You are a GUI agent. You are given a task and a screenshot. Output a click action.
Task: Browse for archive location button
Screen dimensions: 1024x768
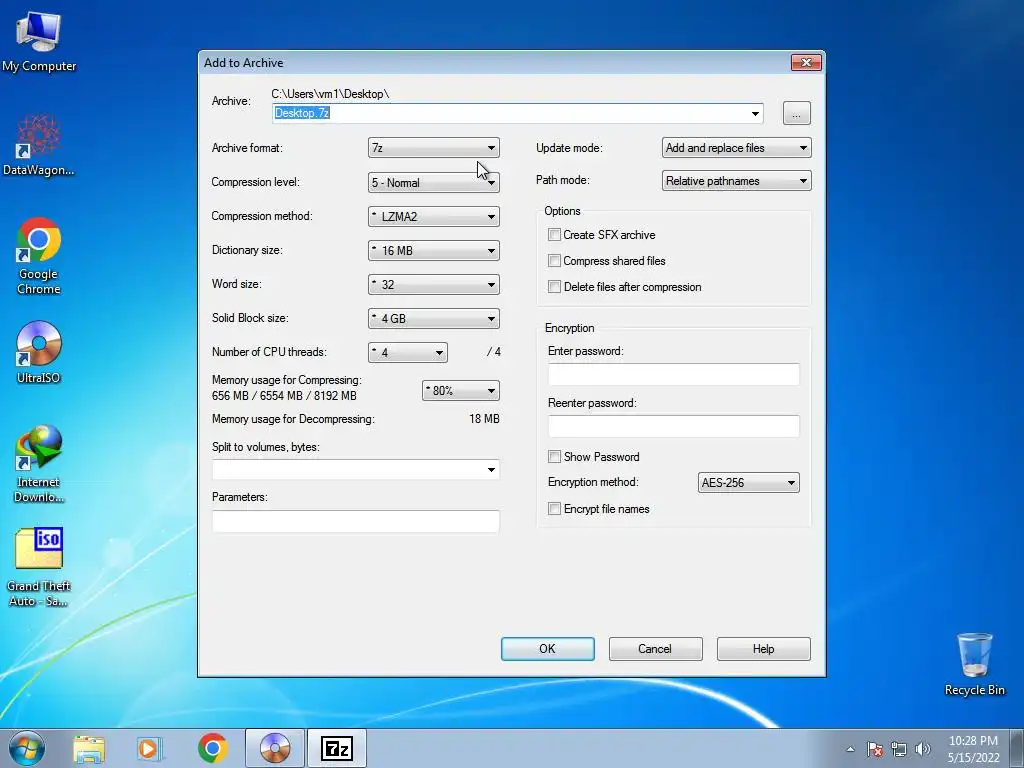(796, 113)
